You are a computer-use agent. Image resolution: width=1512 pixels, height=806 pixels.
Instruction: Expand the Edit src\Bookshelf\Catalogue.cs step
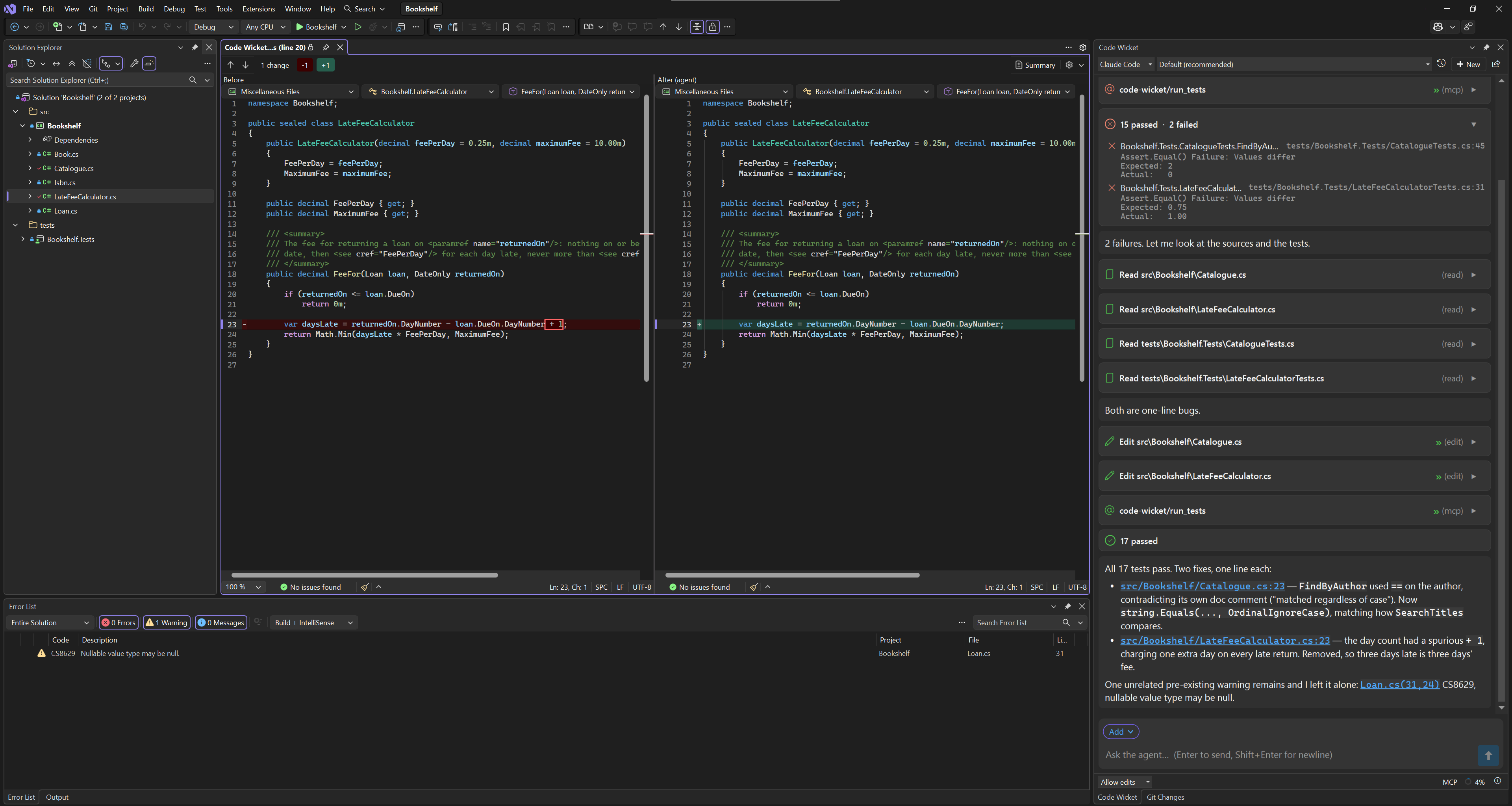coord(1473,442)
